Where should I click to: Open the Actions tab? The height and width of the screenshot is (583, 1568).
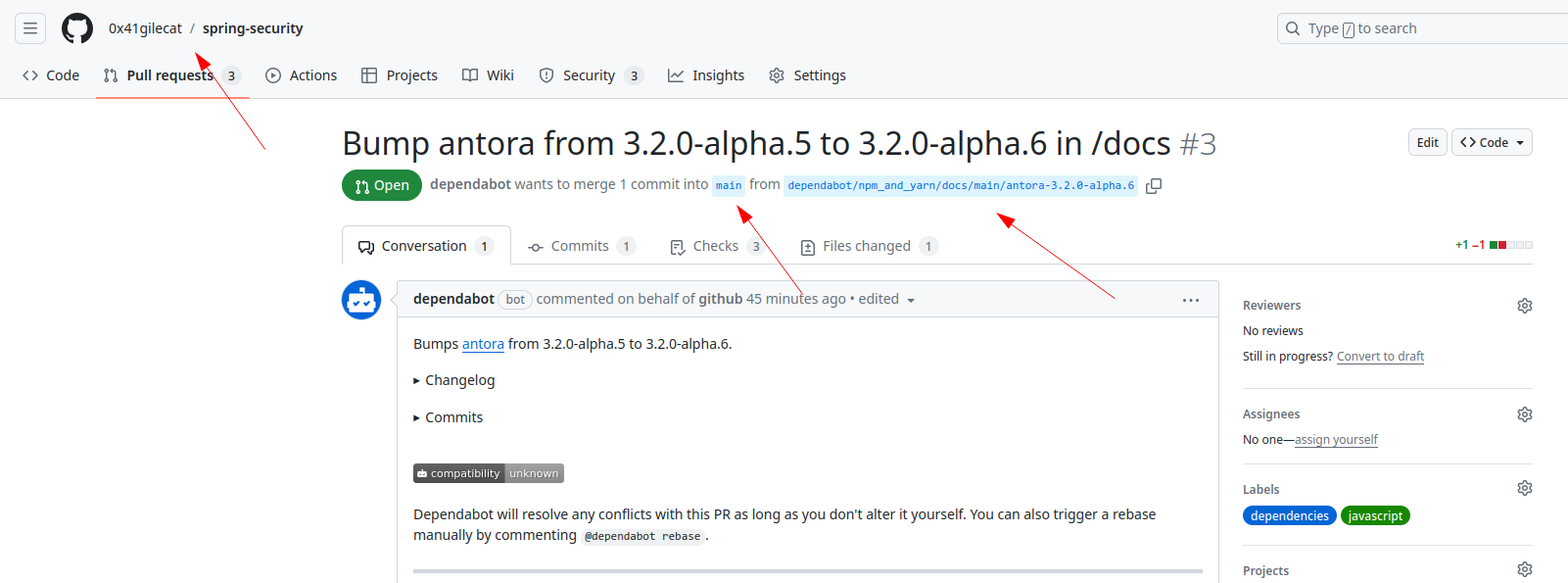(302, 75)
